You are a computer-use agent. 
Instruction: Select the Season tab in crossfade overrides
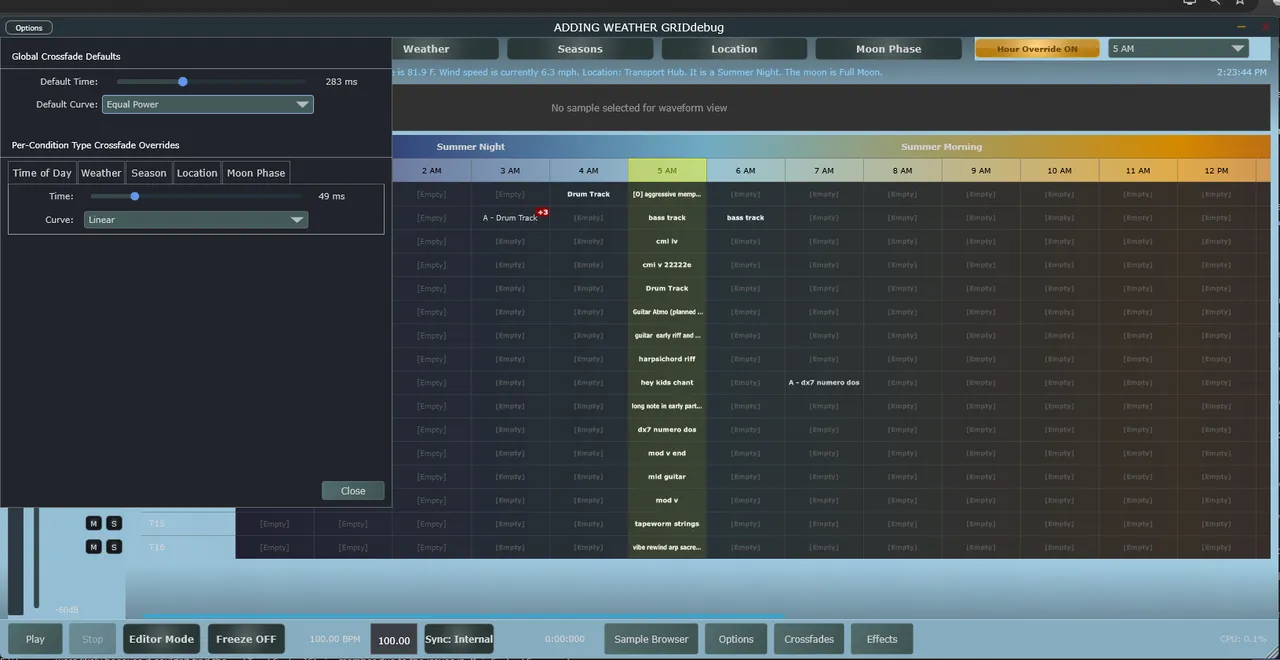(x=149, y=173)
